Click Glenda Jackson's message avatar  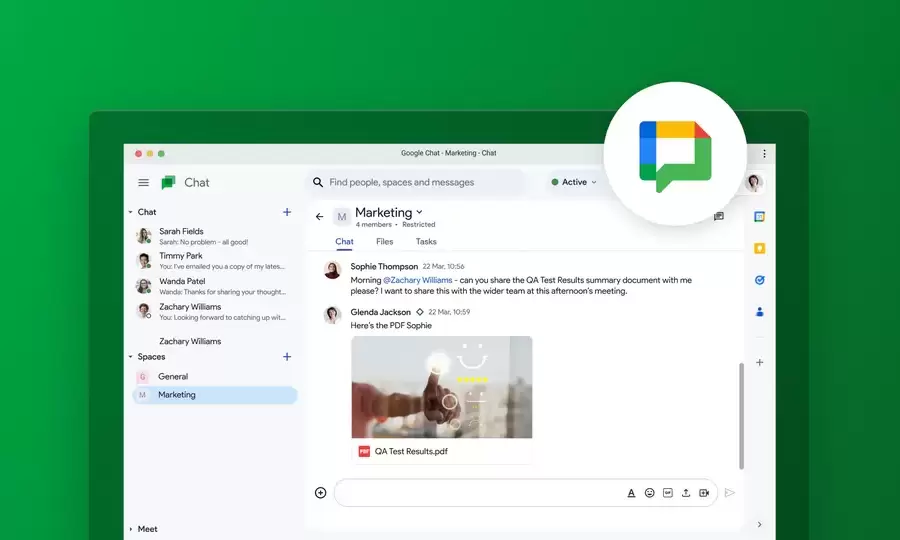click(332, 314)
